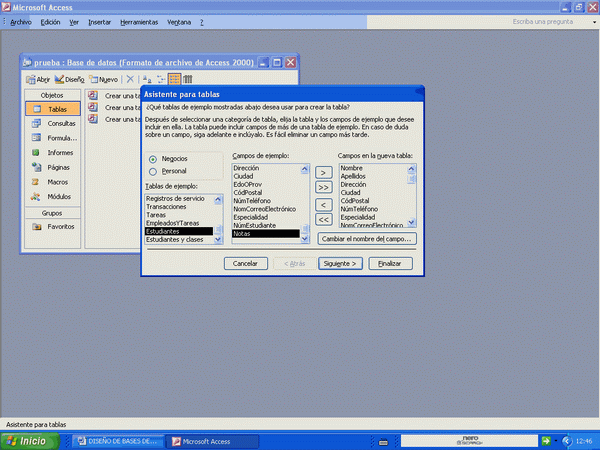Remove all fields with the << button

pos(323,220)
